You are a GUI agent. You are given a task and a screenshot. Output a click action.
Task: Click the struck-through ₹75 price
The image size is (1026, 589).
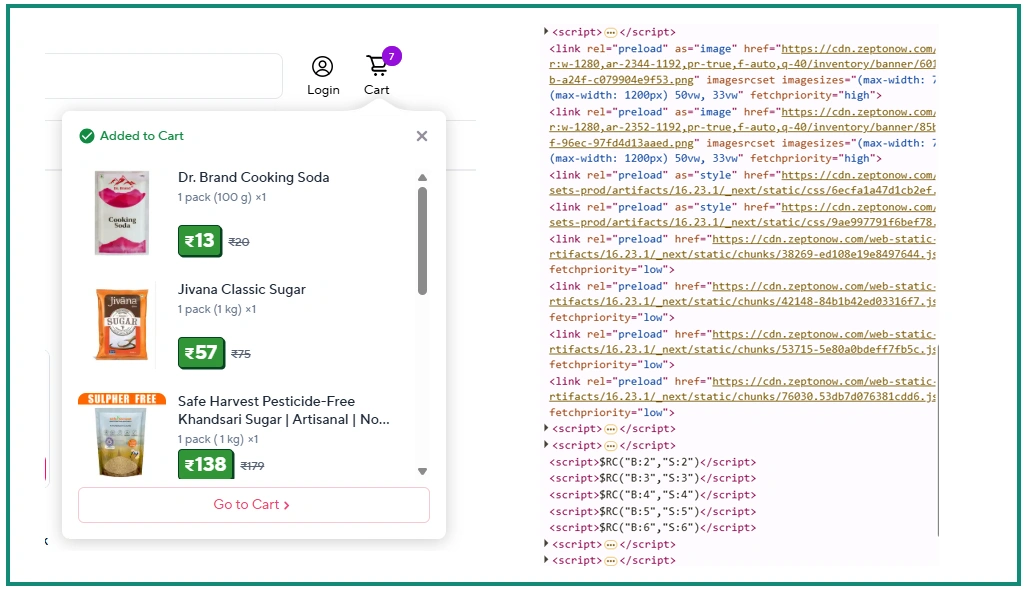(241, 354)
